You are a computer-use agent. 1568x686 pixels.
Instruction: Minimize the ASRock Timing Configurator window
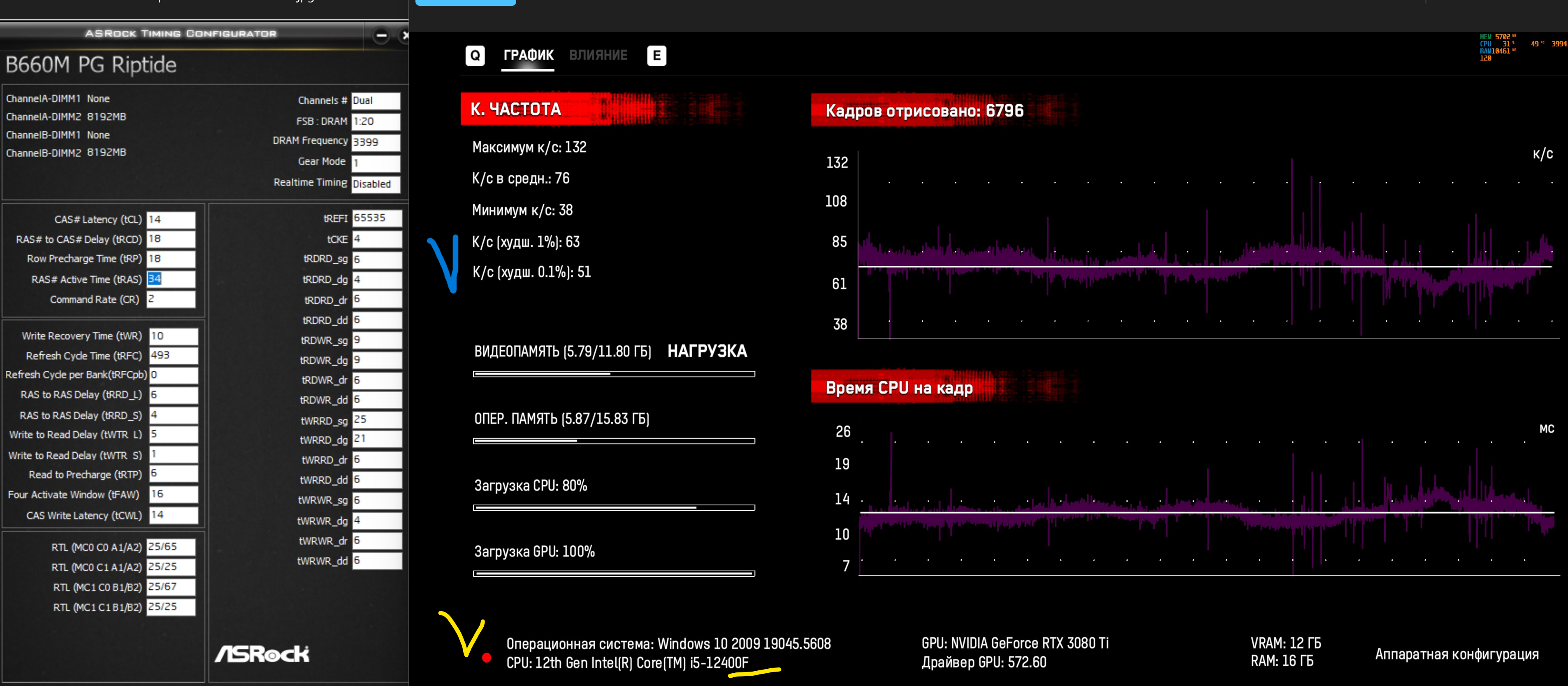tap(381, 36)
